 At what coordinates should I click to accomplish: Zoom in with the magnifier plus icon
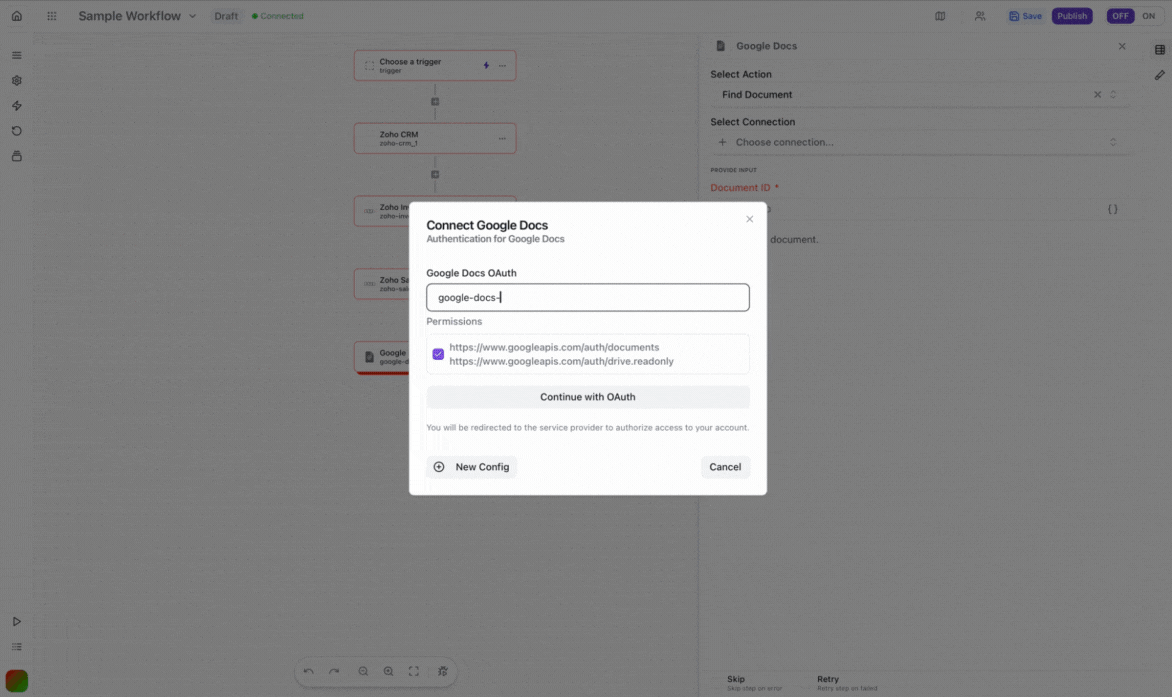pos(388,671)
